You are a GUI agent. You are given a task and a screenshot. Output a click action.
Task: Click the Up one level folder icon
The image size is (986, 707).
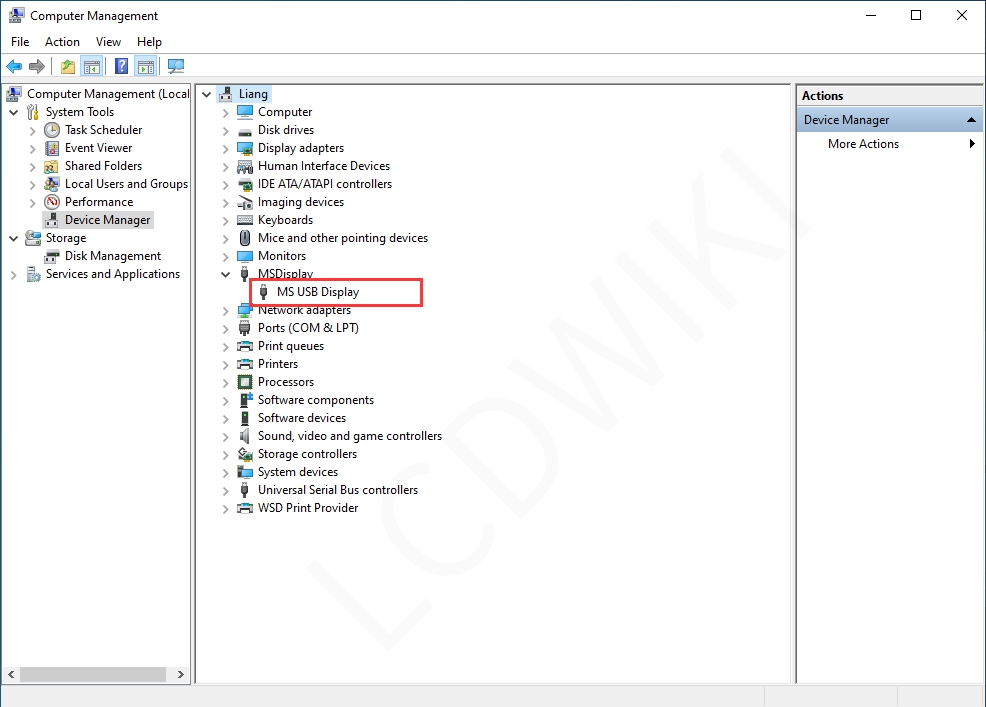tap(68, 67)
